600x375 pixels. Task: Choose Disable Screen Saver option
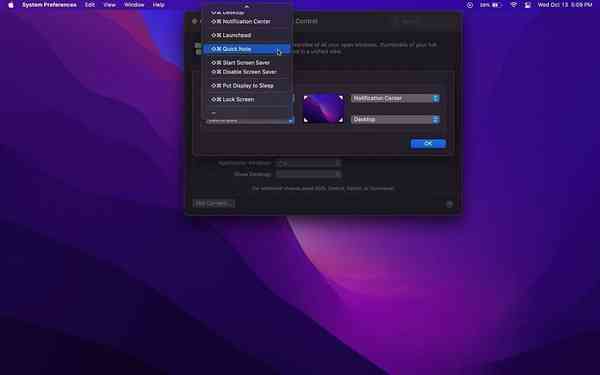point(247,72)
